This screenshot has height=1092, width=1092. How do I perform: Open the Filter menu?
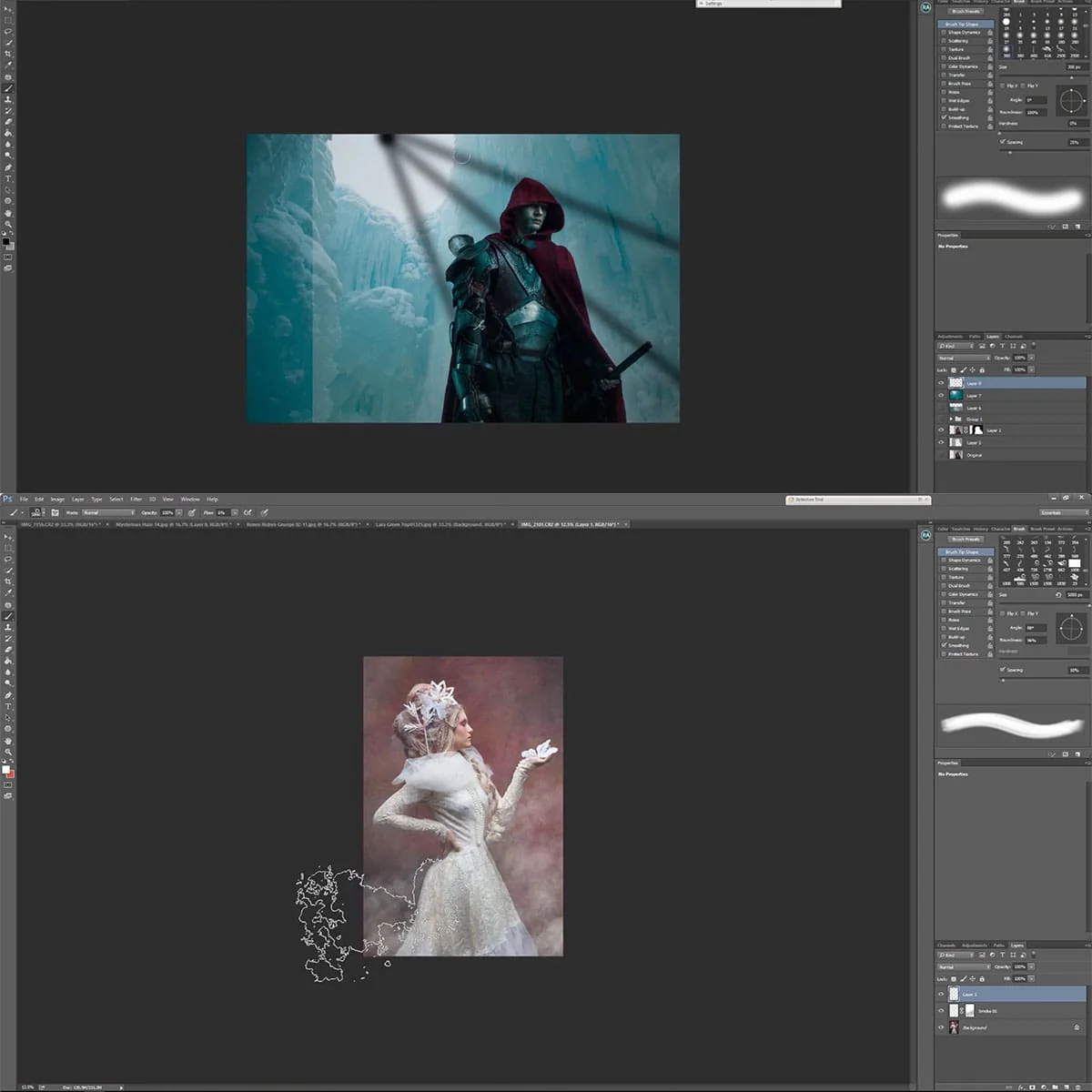(x=135, y=499)
